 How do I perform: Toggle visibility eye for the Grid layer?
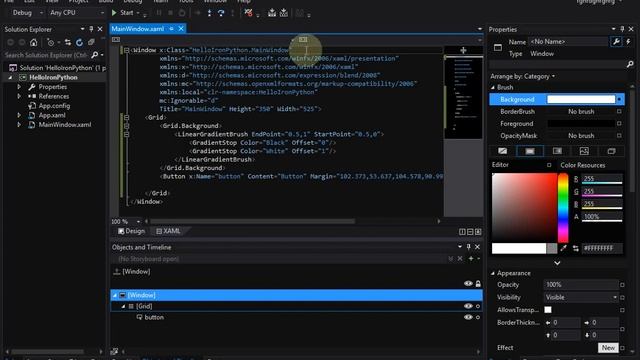[x=468, y=306]
